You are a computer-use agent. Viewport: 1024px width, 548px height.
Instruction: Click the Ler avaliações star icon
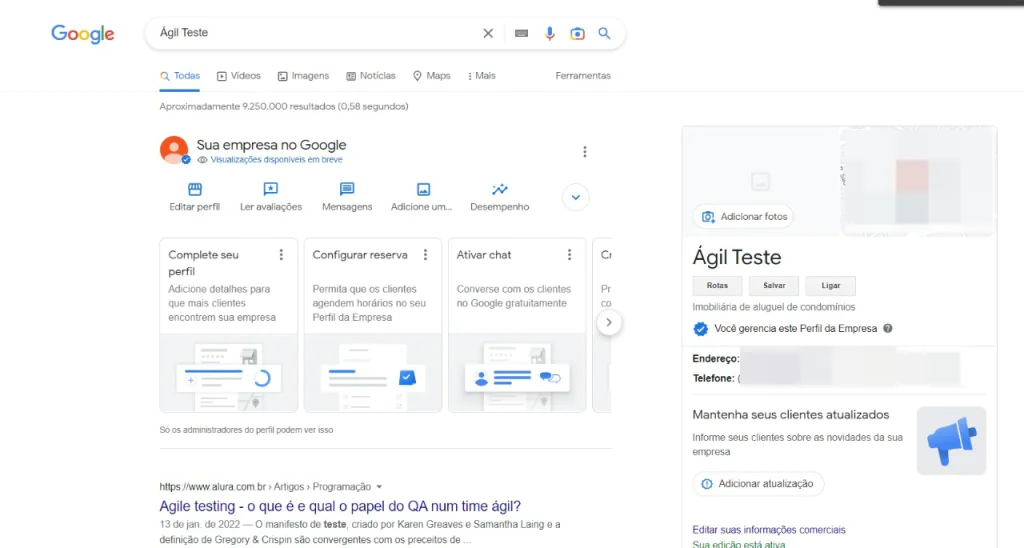click(x=270, y=189)
